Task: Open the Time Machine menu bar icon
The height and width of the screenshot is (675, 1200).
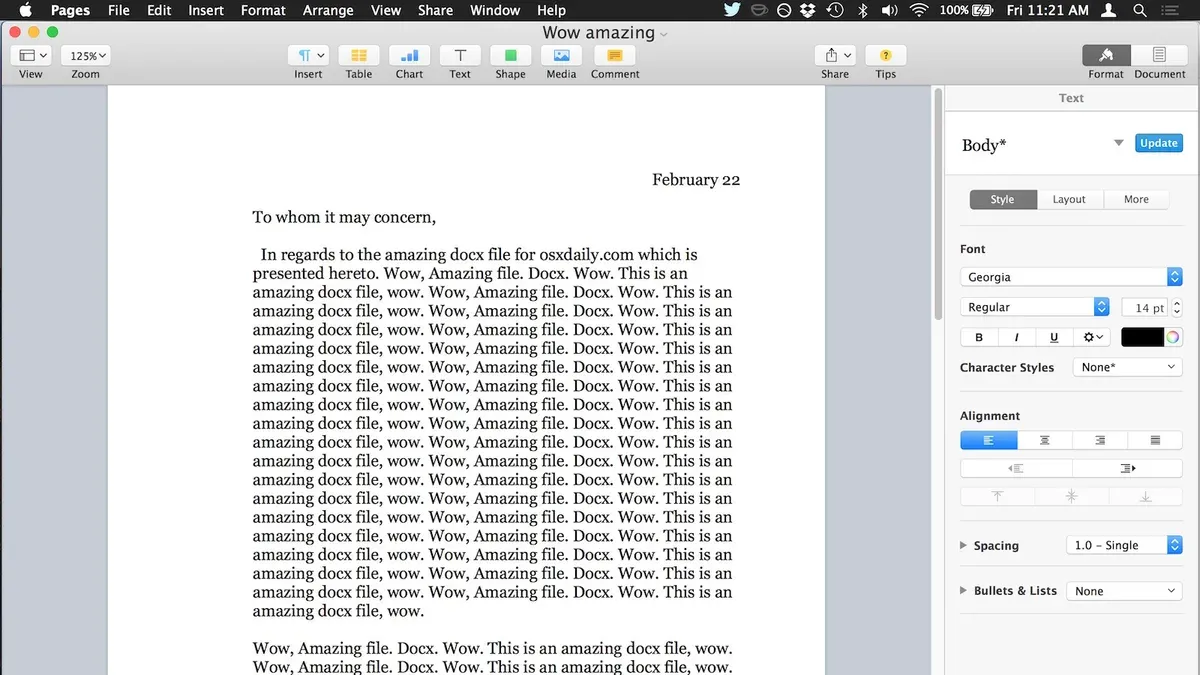Action: [835, 10]
